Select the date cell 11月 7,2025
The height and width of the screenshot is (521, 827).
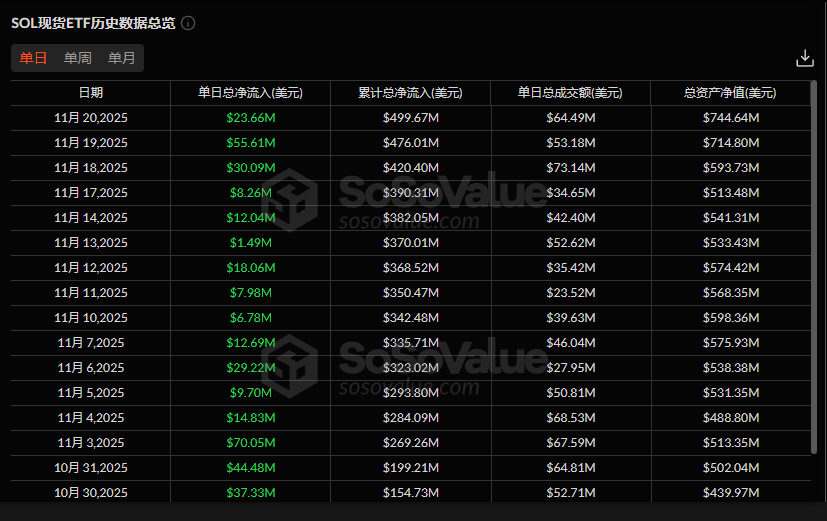pyautogui.click(x=91, y=343)
